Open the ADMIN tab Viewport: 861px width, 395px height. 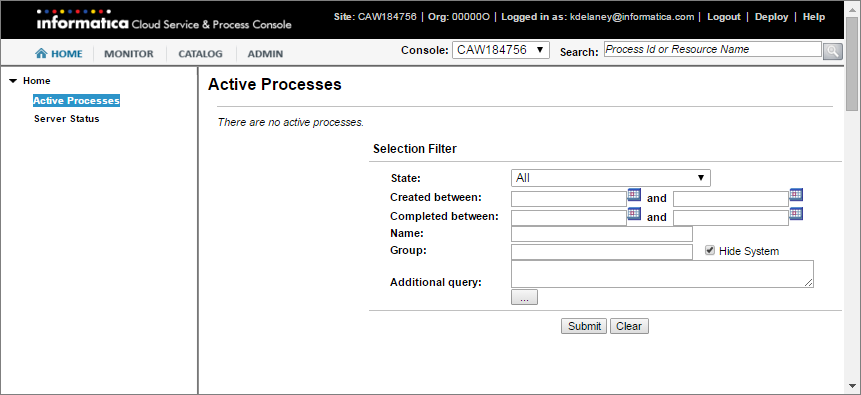pyautogui.click(x=265, y=54)
